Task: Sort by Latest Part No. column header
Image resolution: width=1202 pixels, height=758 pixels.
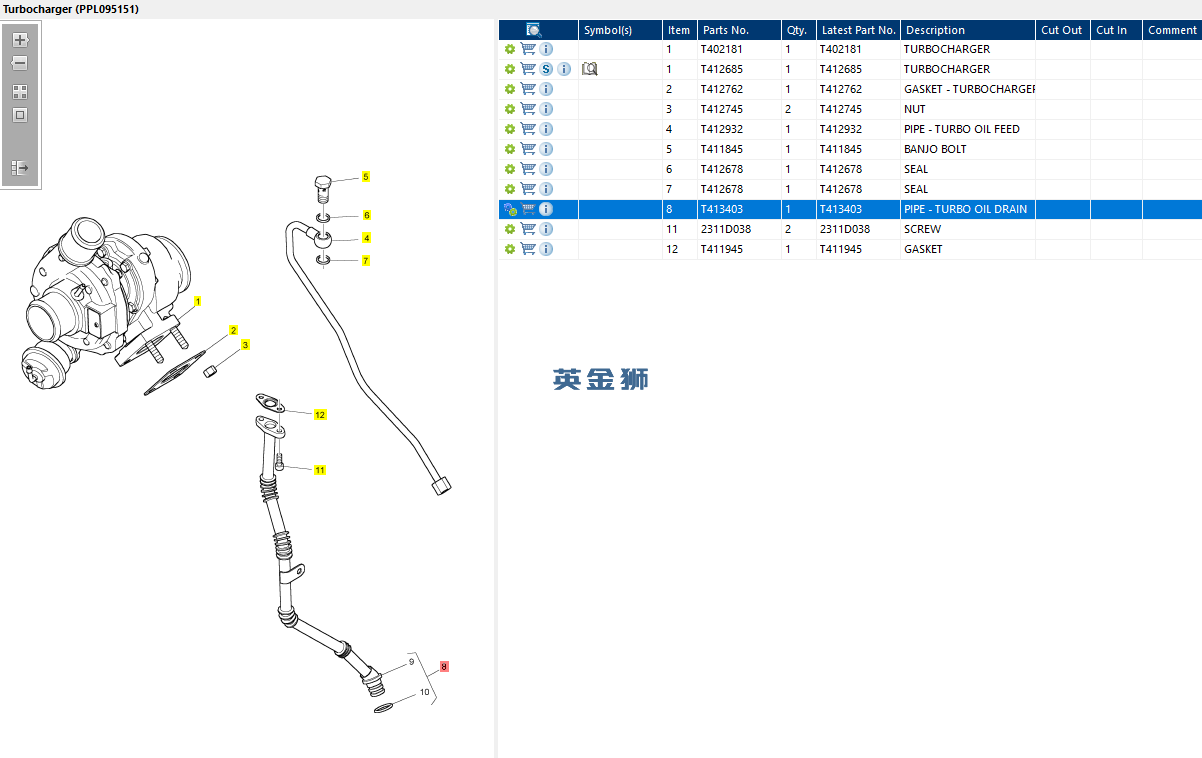Action: pos(858,30)
